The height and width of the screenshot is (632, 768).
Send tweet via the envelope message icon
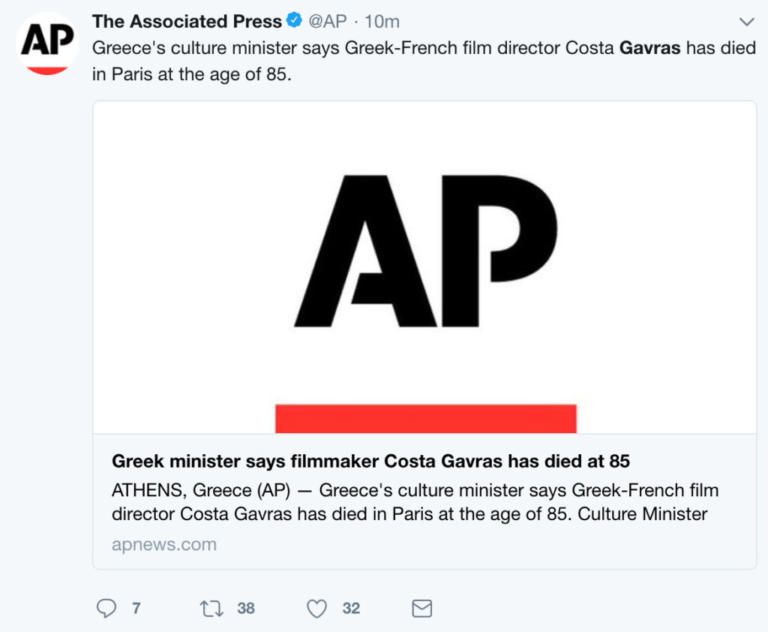(422, 608)
